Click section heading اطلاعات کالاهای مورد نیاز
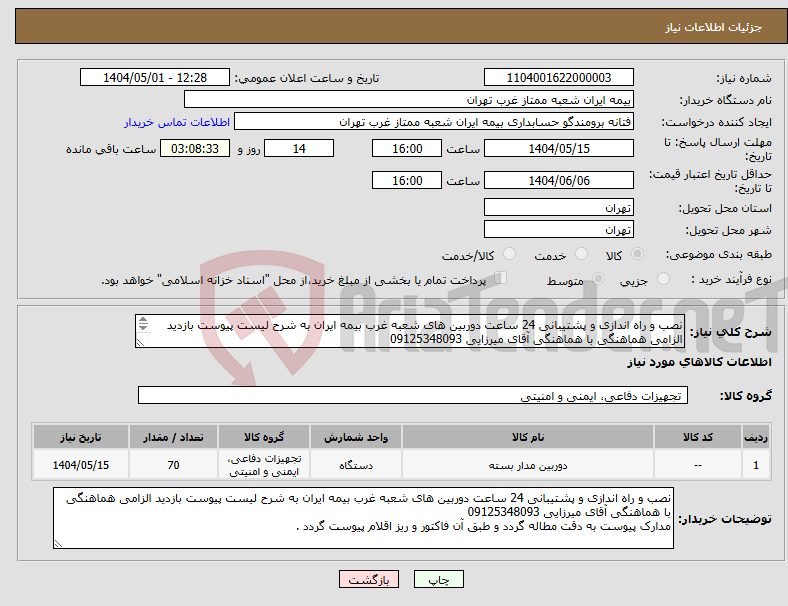 (699, 362)
